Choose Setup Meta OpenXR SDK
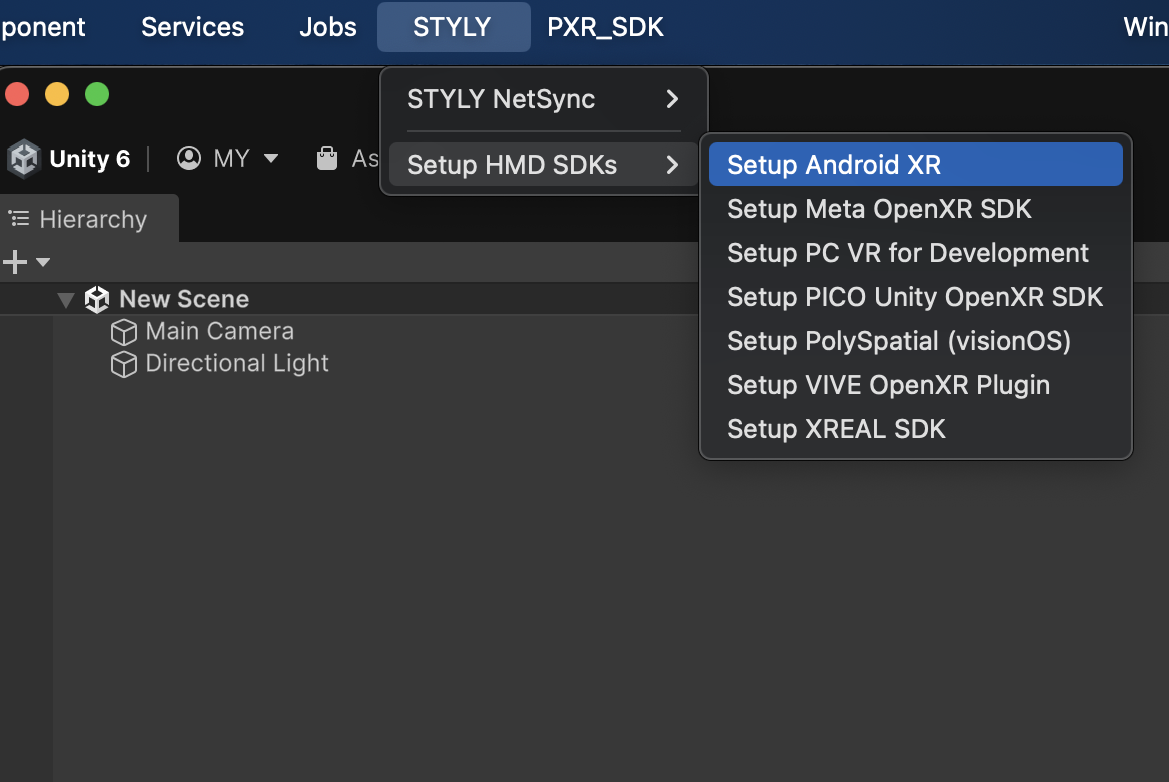 (879, 209)
